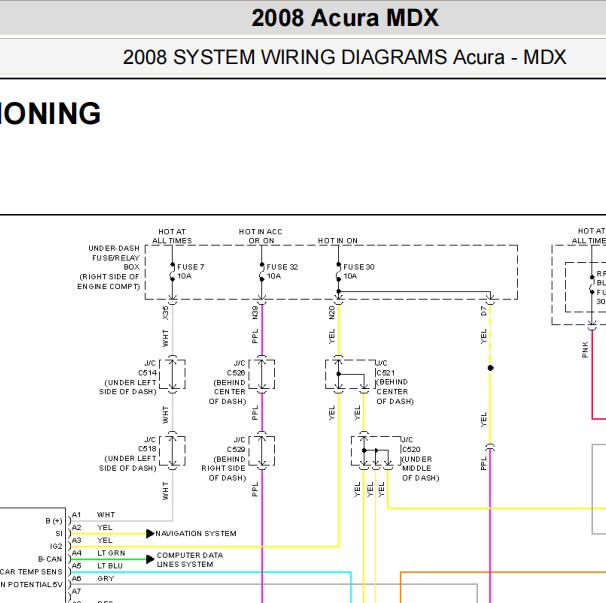Image resolution: width=606 pixels, height=603 pixels.
Task: Click the "A1 WHT" terminal row
Action: pyautogui.click(x=94, y=515)
